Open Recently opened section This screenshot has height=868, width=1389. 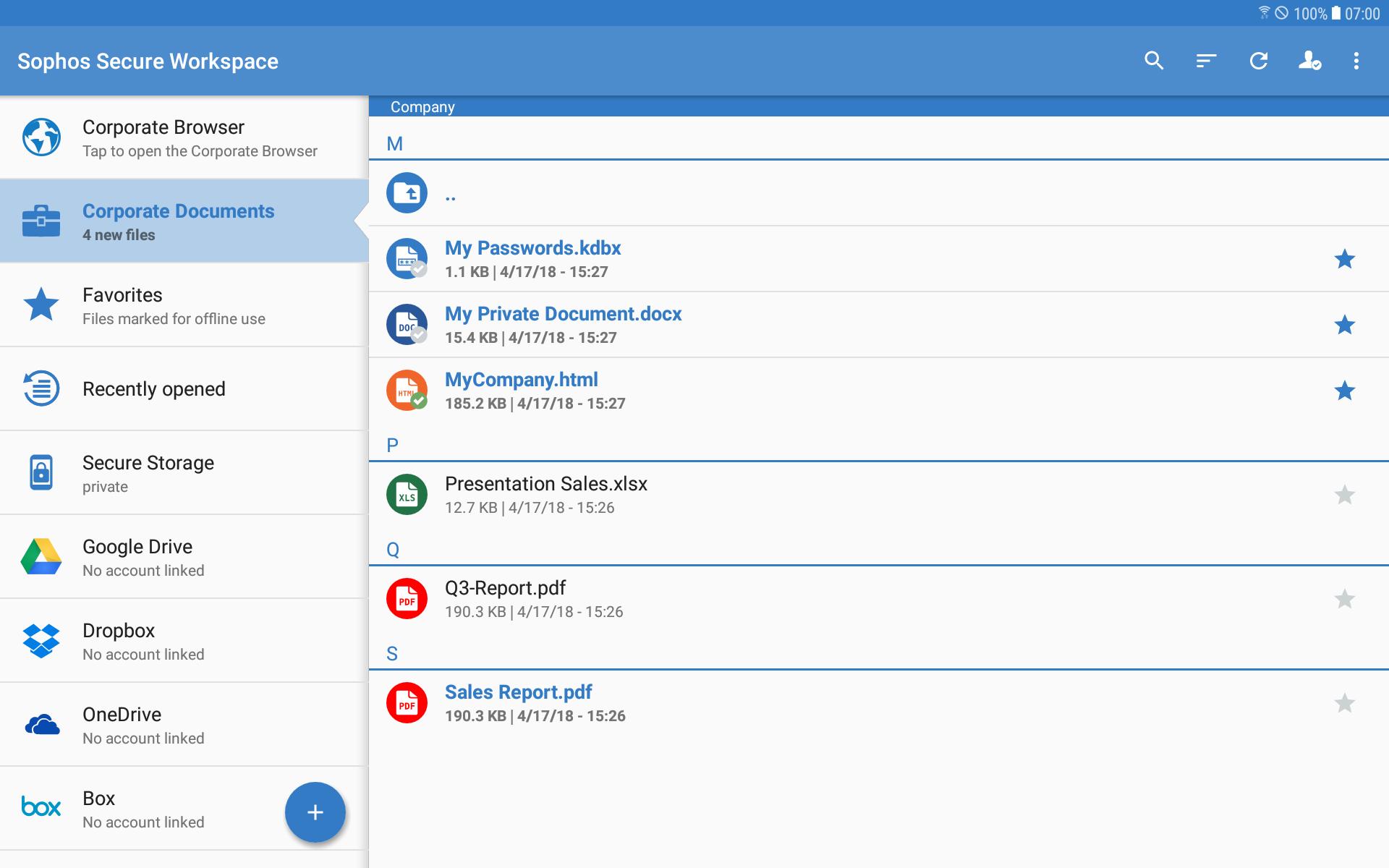[x=184, y=388]
